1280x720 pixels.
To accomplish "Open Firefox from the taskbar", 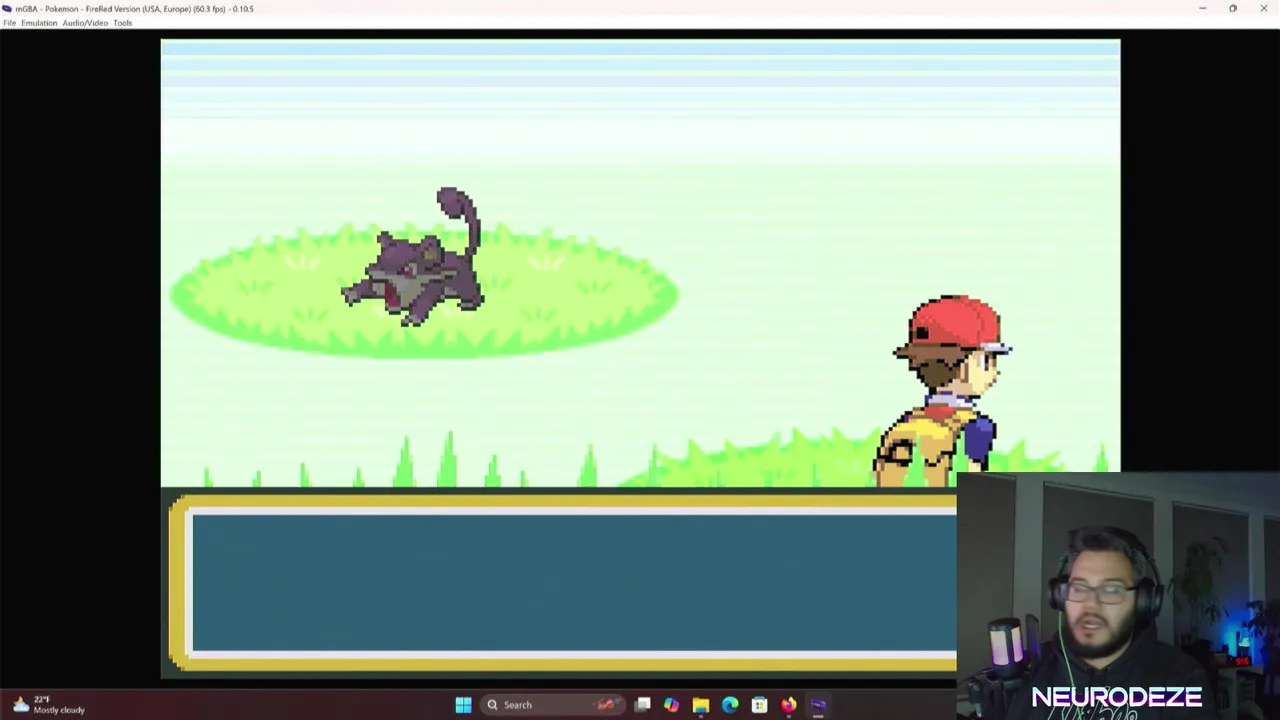I will coord(788,705).
